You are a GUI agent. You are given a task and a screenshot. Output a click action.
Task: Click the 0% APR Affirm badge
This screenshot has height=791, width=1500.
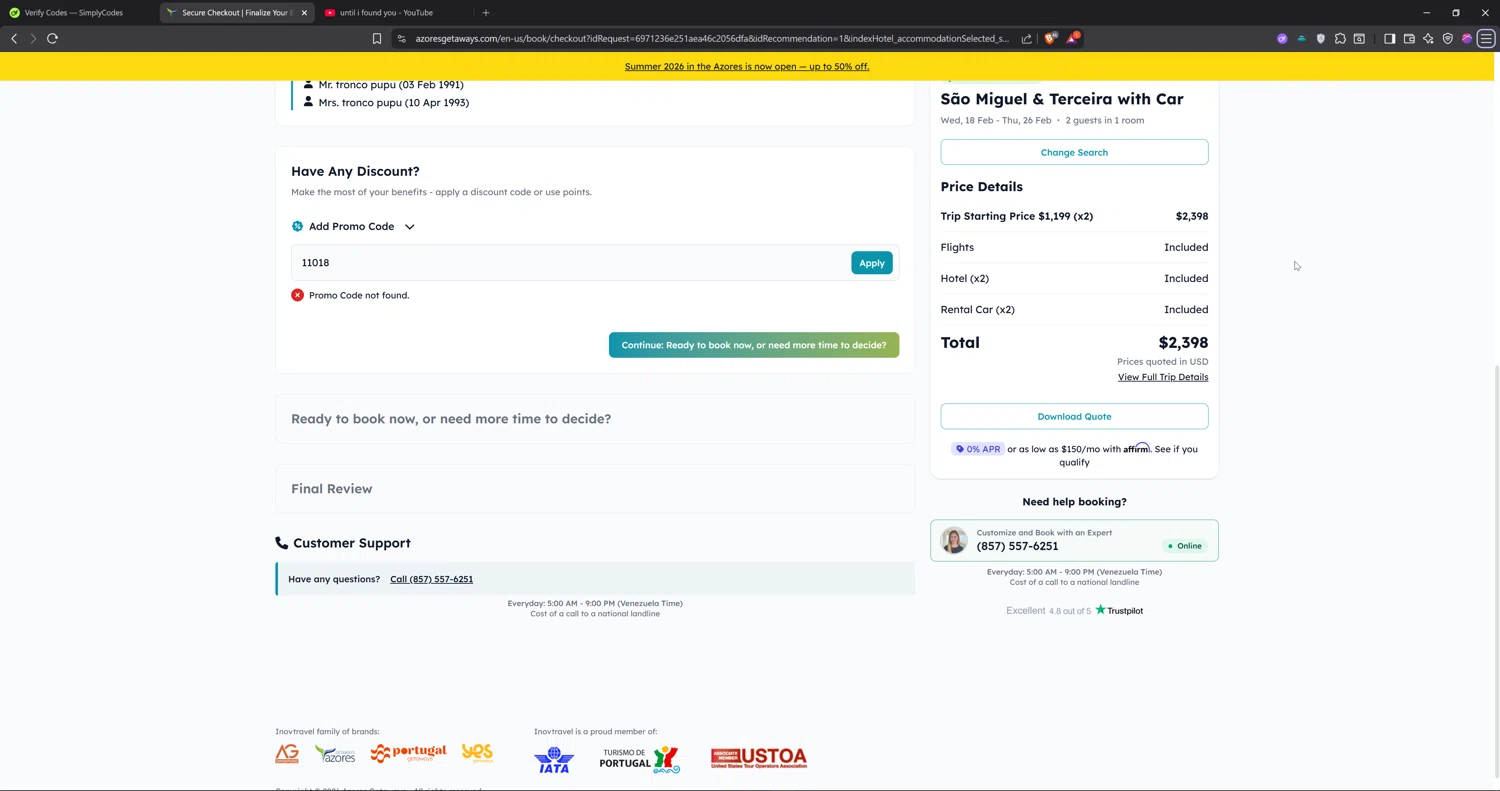pyautogui.click(x=977, y=449)
